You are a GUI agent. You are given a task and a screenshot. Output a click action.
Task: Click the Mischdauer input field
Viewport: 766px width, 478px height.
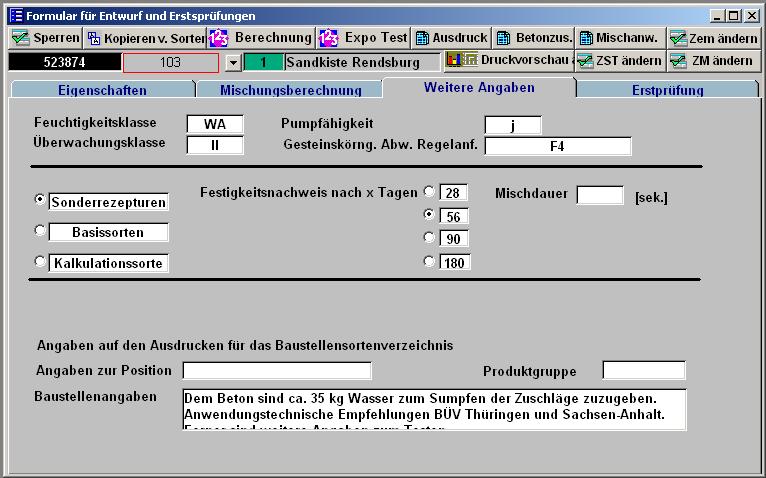click(x=600, y=195)
